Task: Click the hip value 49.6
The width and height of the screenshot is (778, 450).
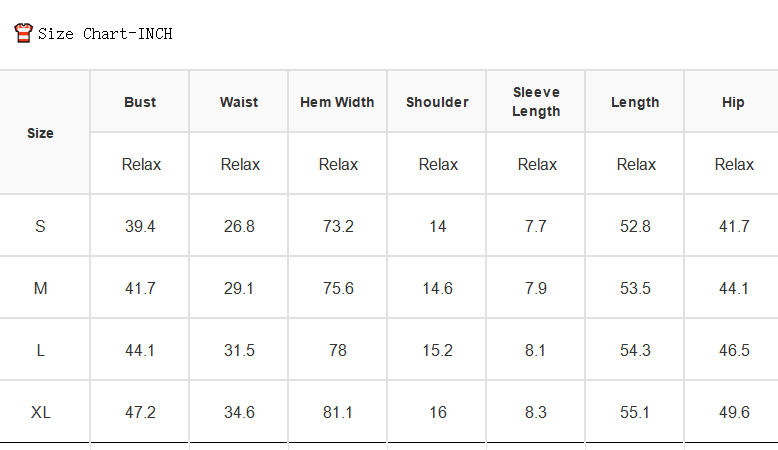Action: [734, 412]
